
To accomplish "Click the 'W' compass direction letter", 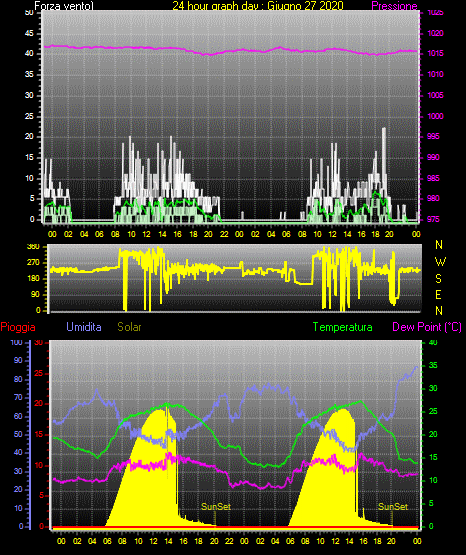I will (x=440, y=262).
